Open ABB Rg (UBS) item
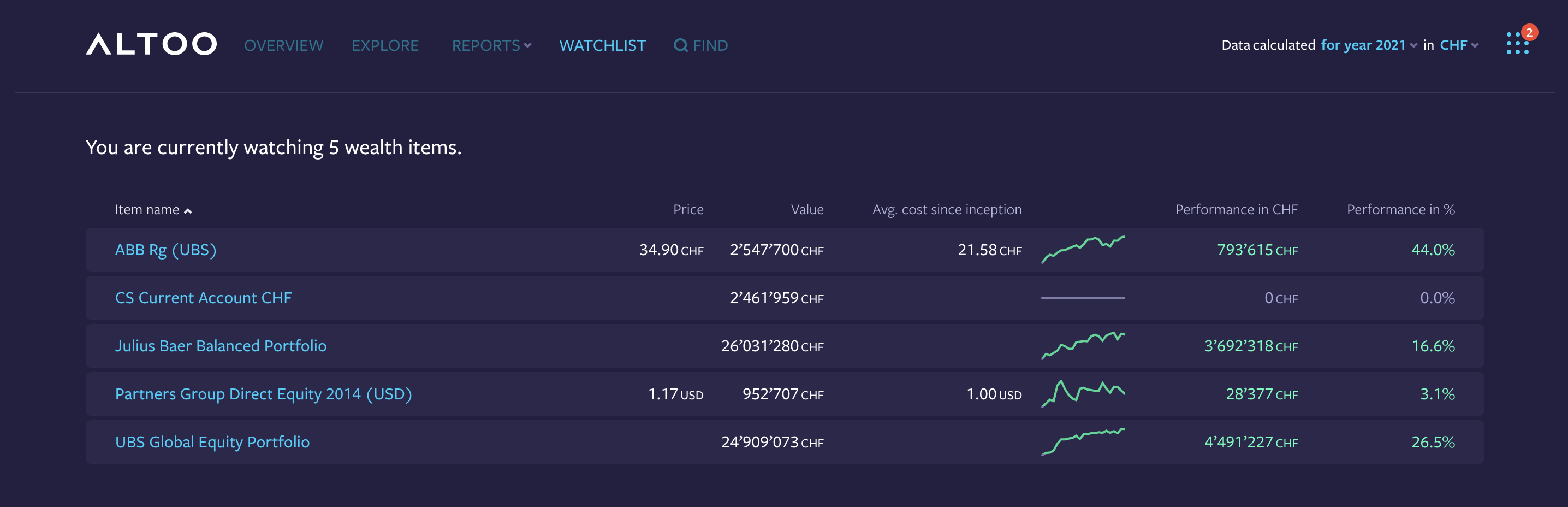The height and width of the screenshot is (507, 1568). [x=165, y=250]
